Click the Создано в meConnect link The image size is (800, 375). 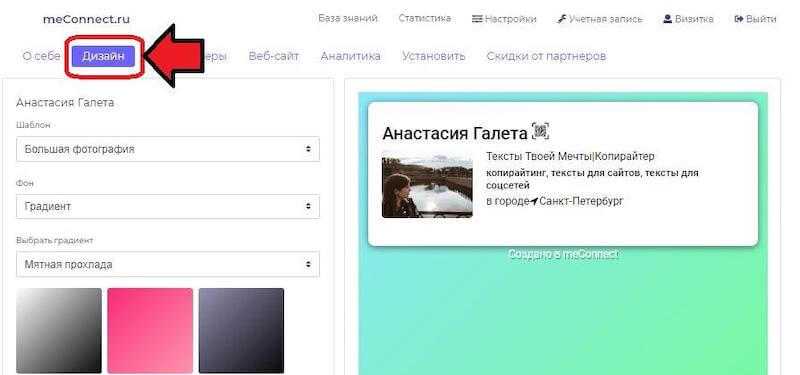pos(563,254)
